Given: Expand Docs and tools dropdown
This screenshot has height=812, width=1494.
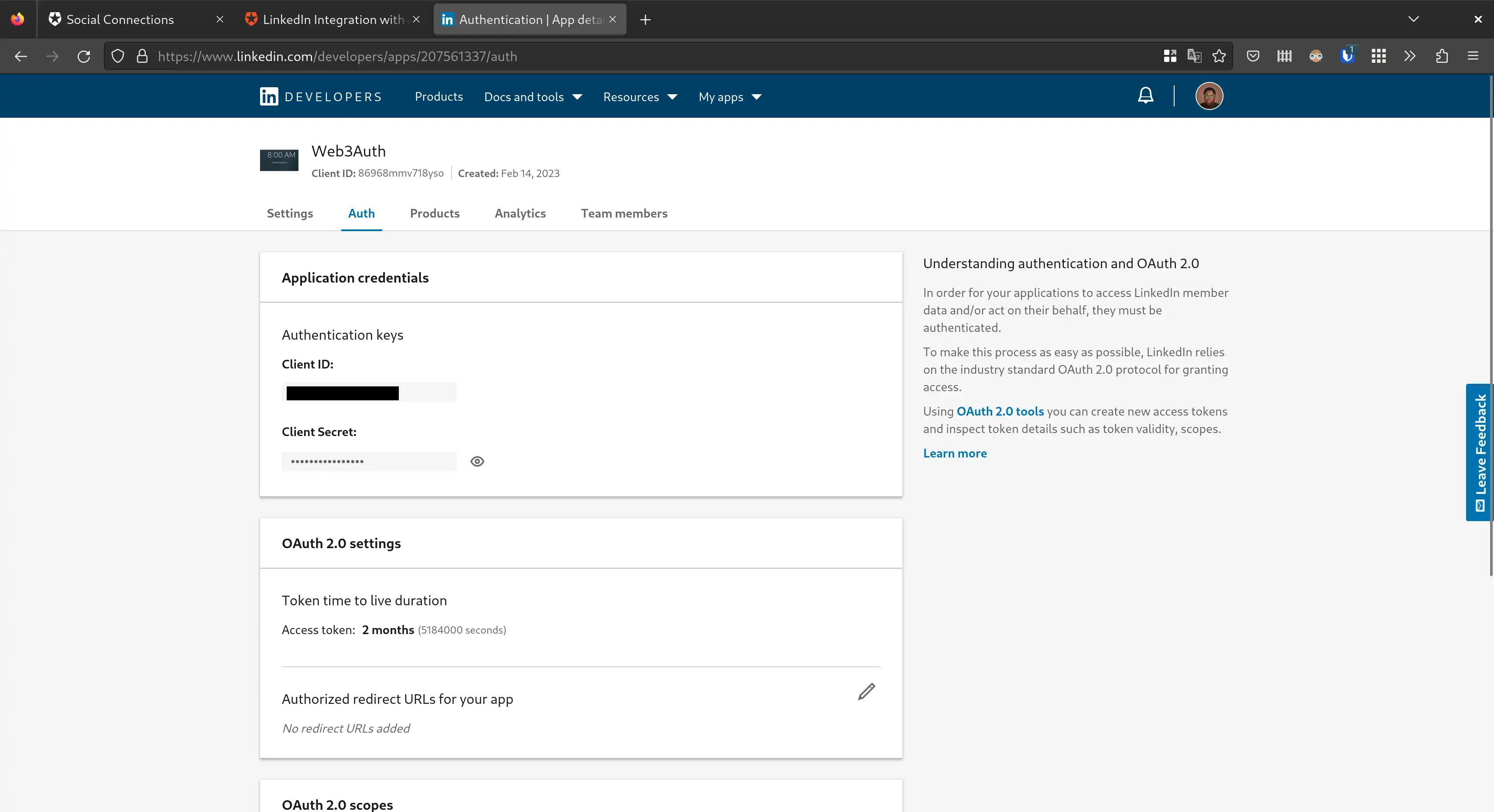Looking at the screenshot, I should click(532, 97).
